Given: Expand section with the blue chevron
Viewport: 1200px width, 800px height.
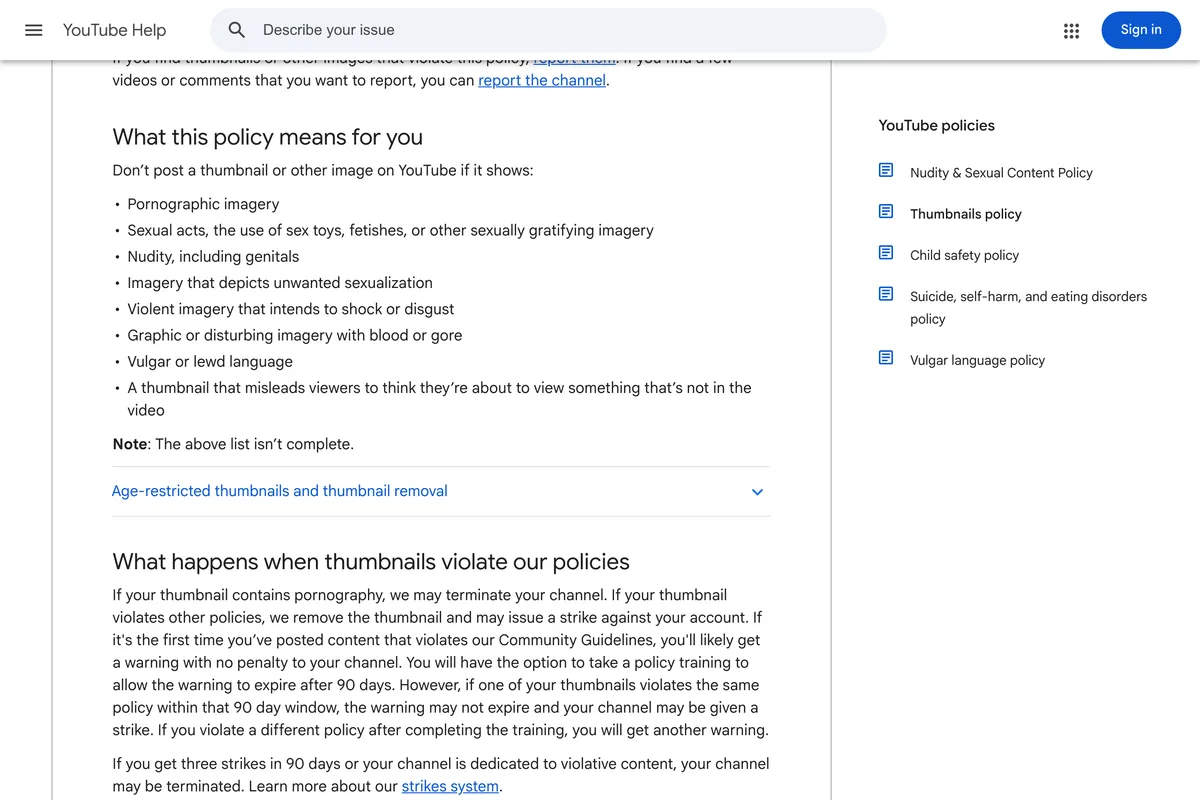Looking at the screenshot, I should (x=757, y=492).
